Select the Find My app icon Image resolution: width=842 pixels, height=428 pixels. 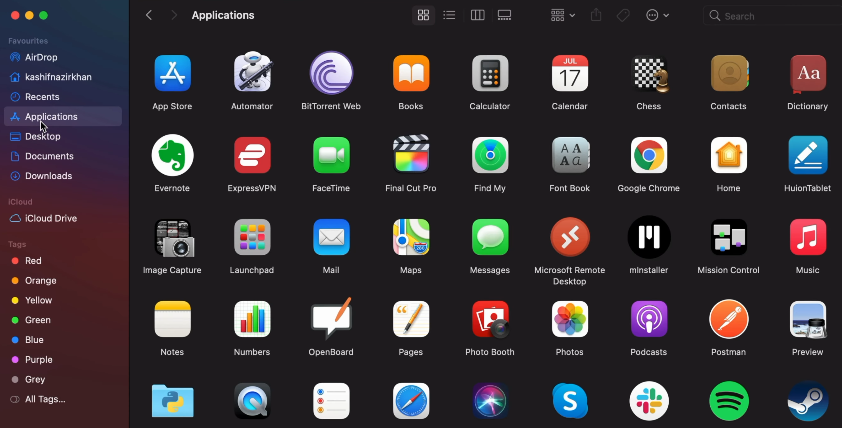[x=490, y=155]
